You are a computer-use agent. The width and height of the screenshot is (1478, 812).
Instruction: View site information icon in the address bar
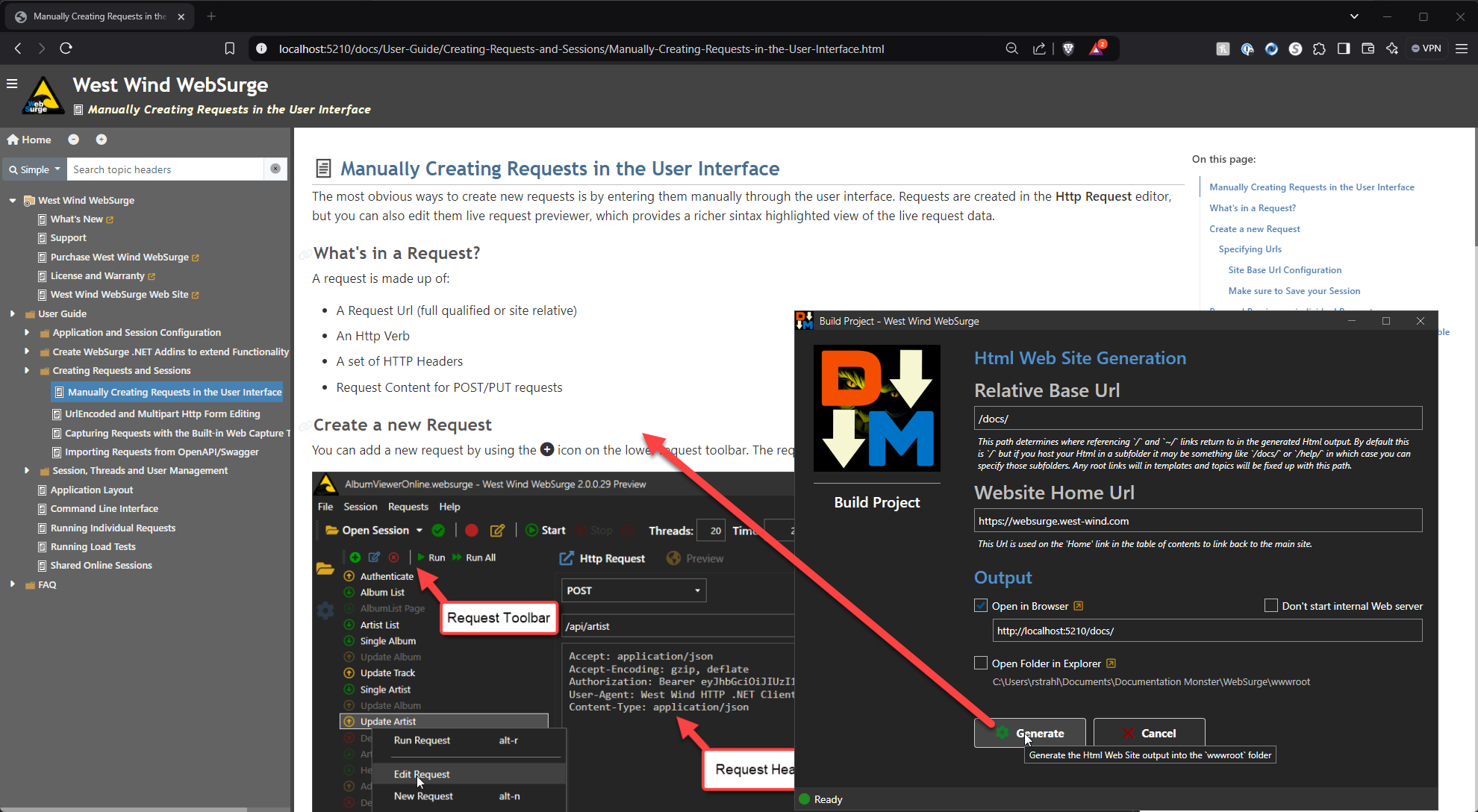click(261, 49)
